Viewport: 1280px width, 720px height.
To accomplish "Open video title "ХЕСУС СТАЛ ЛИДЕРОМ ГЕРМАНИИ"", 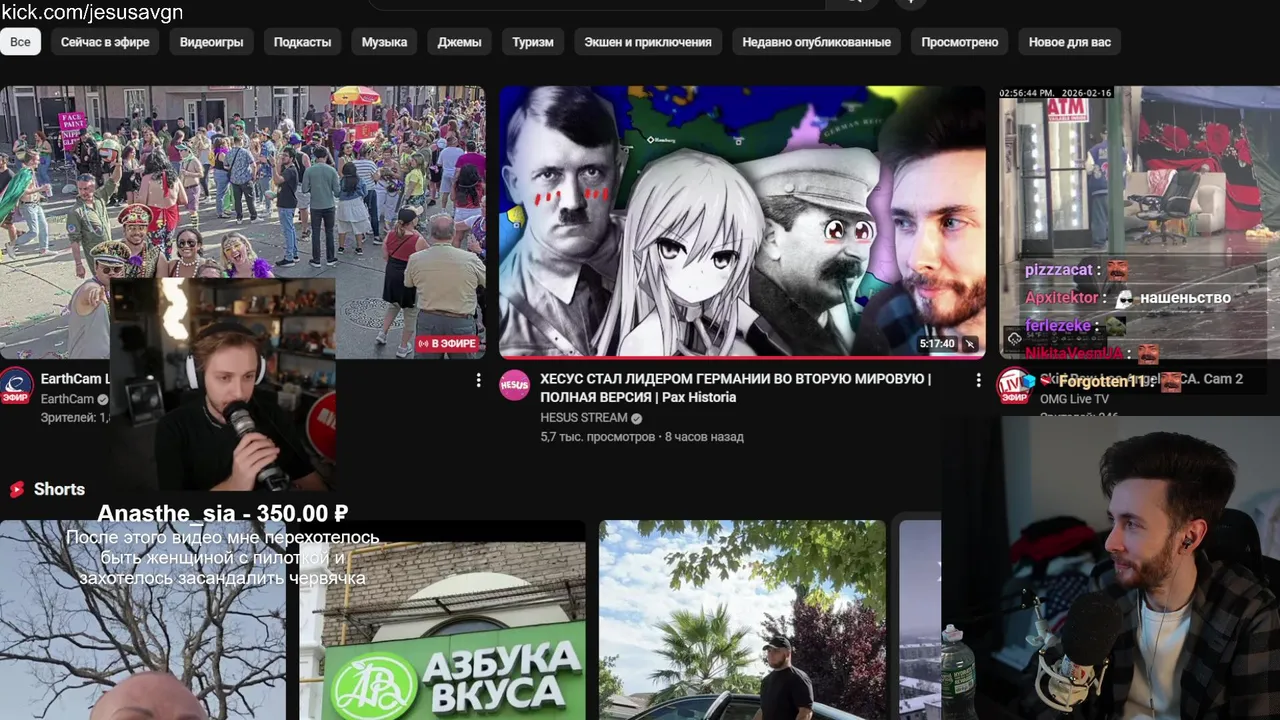I will coord(735,388).
